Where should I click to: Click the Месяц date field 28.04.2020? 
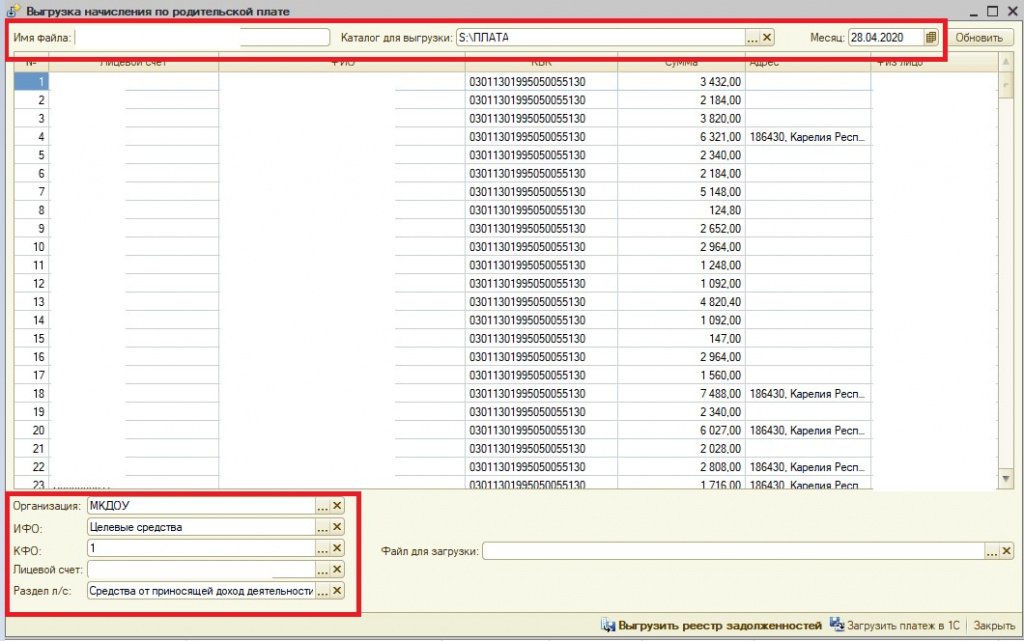[x=886, y=37]
